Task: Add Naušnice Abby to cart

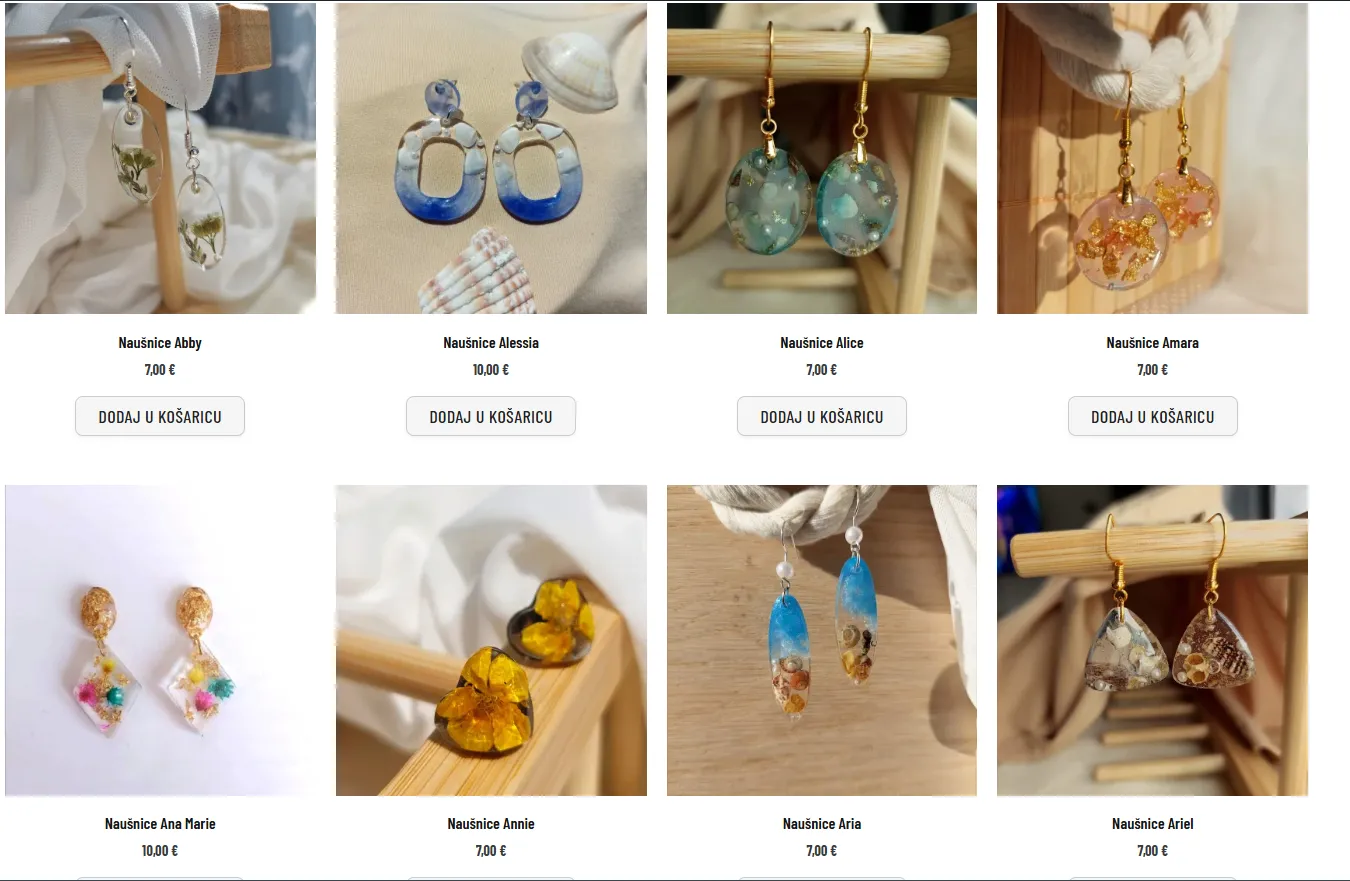Action: (160, 416)
